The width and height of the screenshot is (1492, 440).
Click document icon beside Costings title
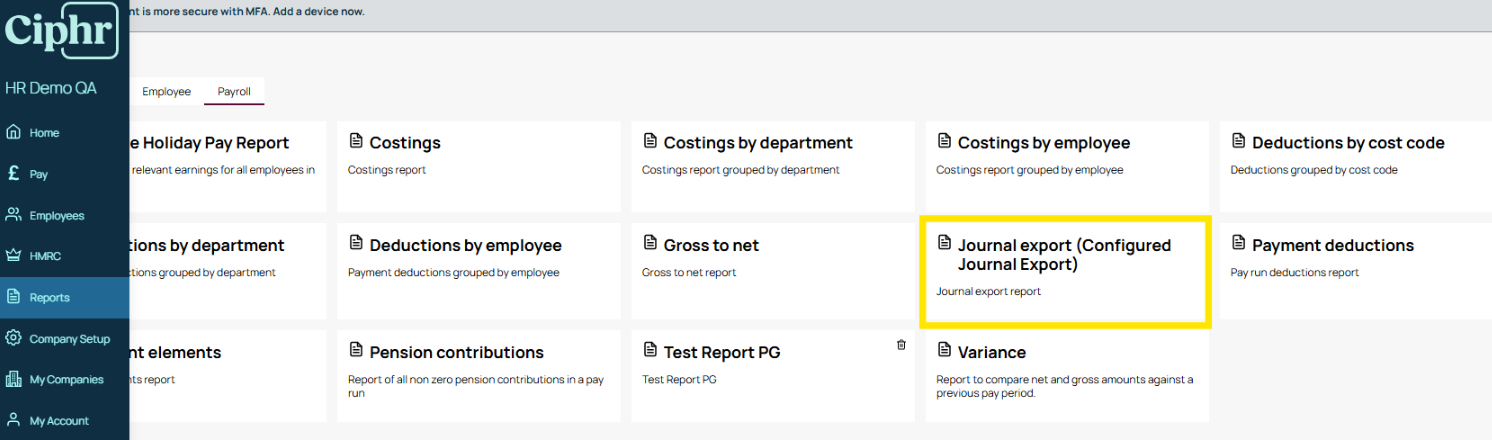tap(355, 141)
